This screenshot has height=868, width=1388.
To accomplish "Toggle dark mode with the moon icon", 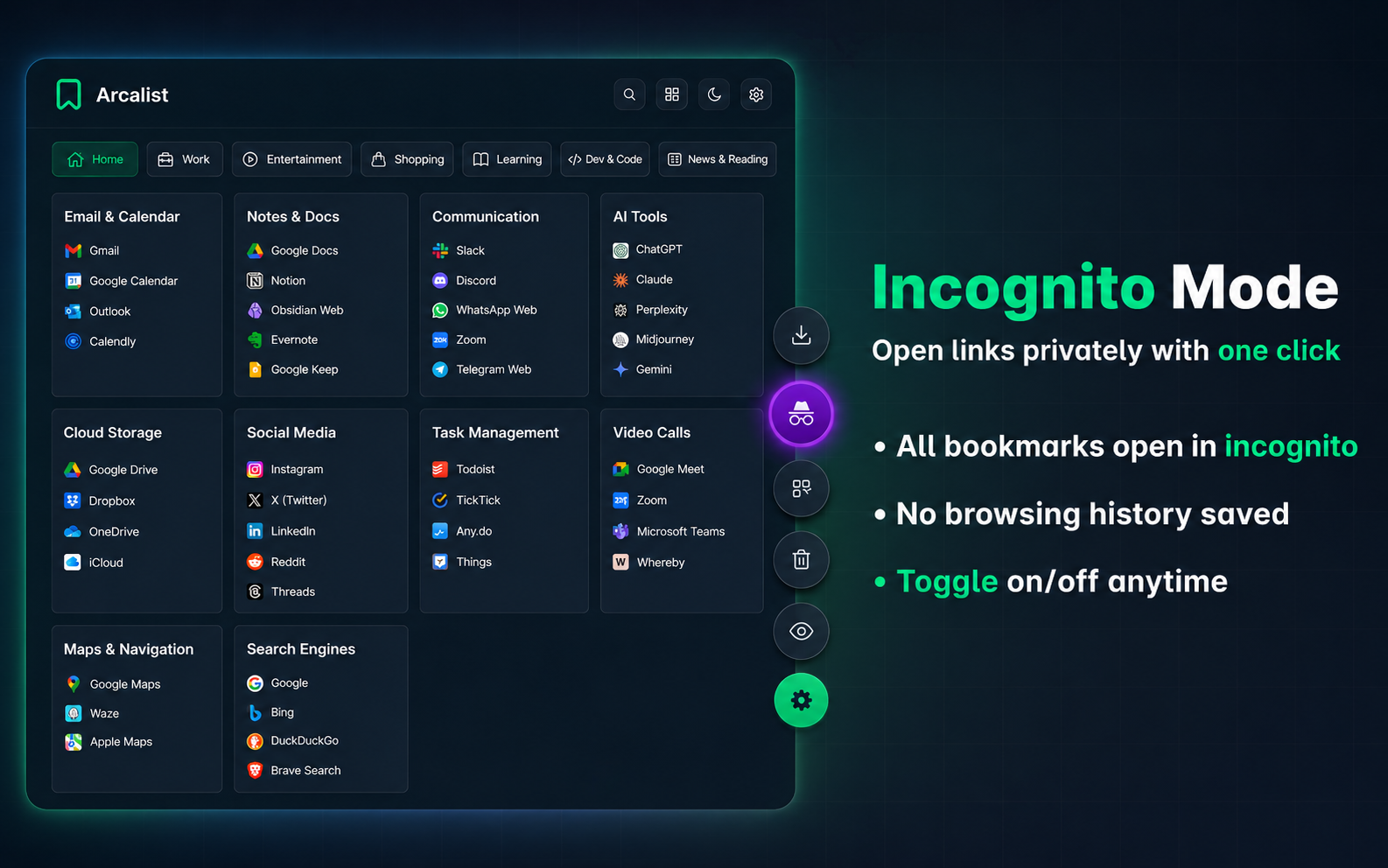I will [x=714, y=94].
